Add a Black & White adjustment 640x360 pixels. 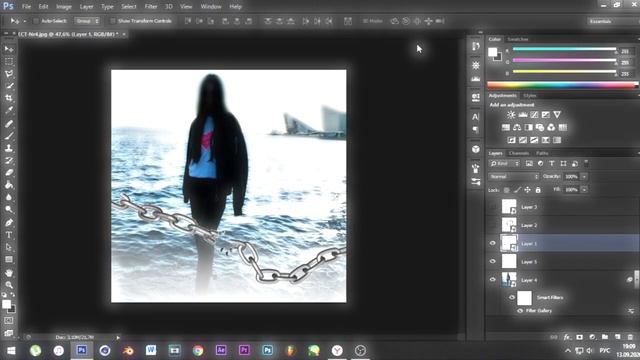pyautogui.click(x=529, y=127)
